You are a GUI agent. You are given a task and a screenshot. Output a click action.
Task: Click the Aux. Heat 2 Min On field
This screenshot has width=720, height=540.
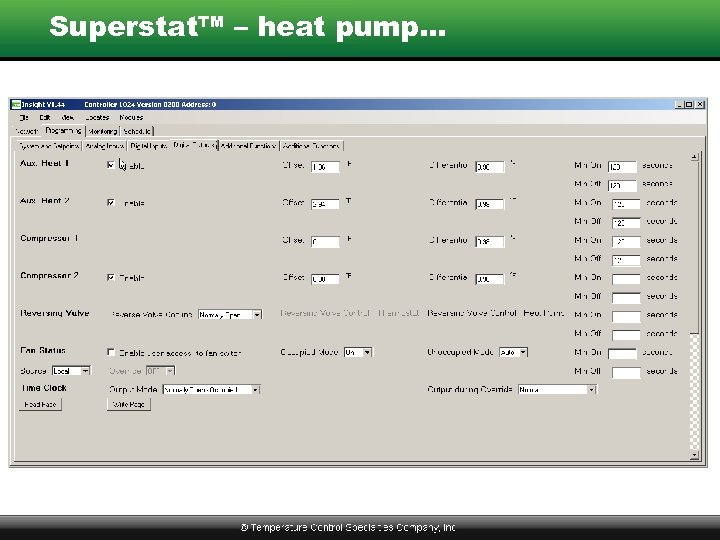click(626, 204)
